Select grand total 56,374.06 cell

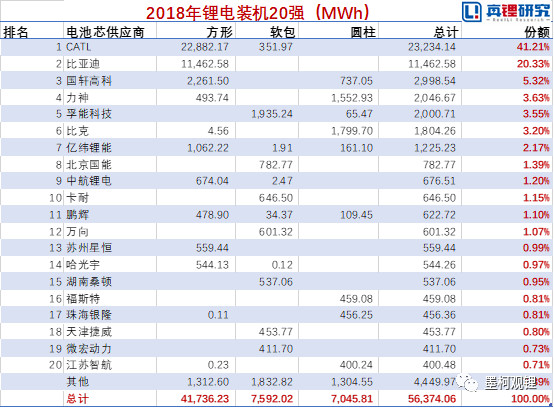432,399
